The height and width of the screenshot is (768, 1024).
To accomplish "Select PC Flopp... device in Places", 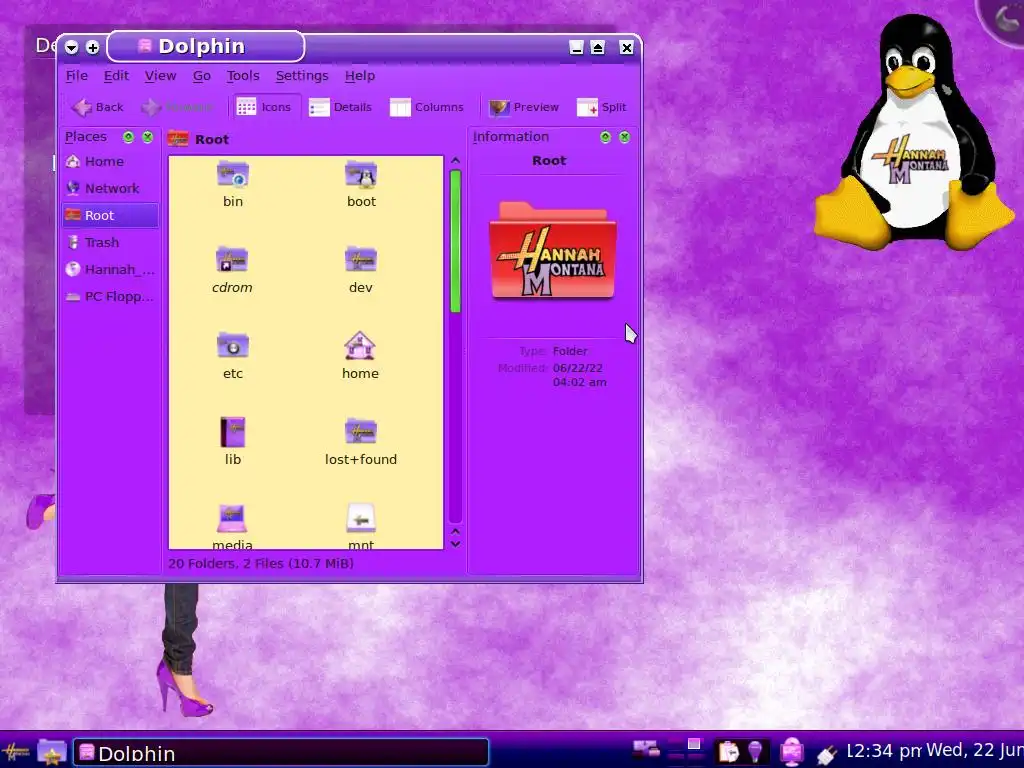I will click(x=110, y=296).
